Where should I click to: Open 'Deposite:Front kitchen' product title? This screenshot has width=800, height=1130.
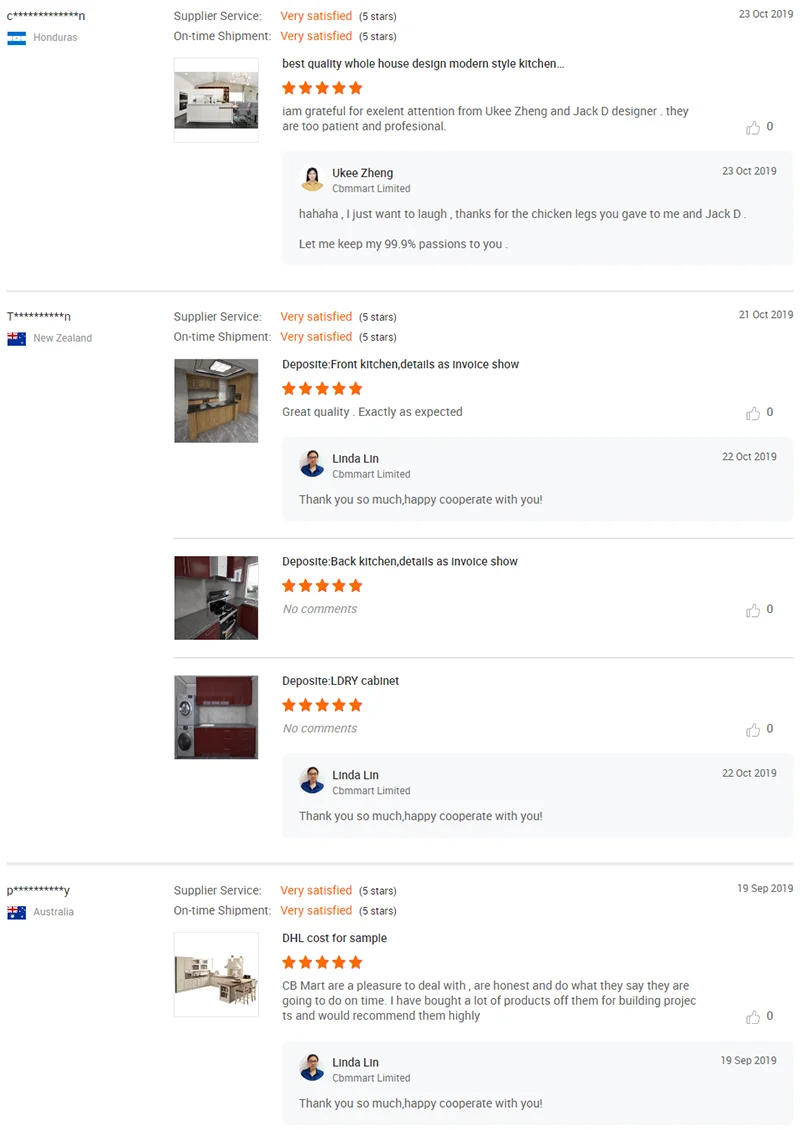click(400, 365)
